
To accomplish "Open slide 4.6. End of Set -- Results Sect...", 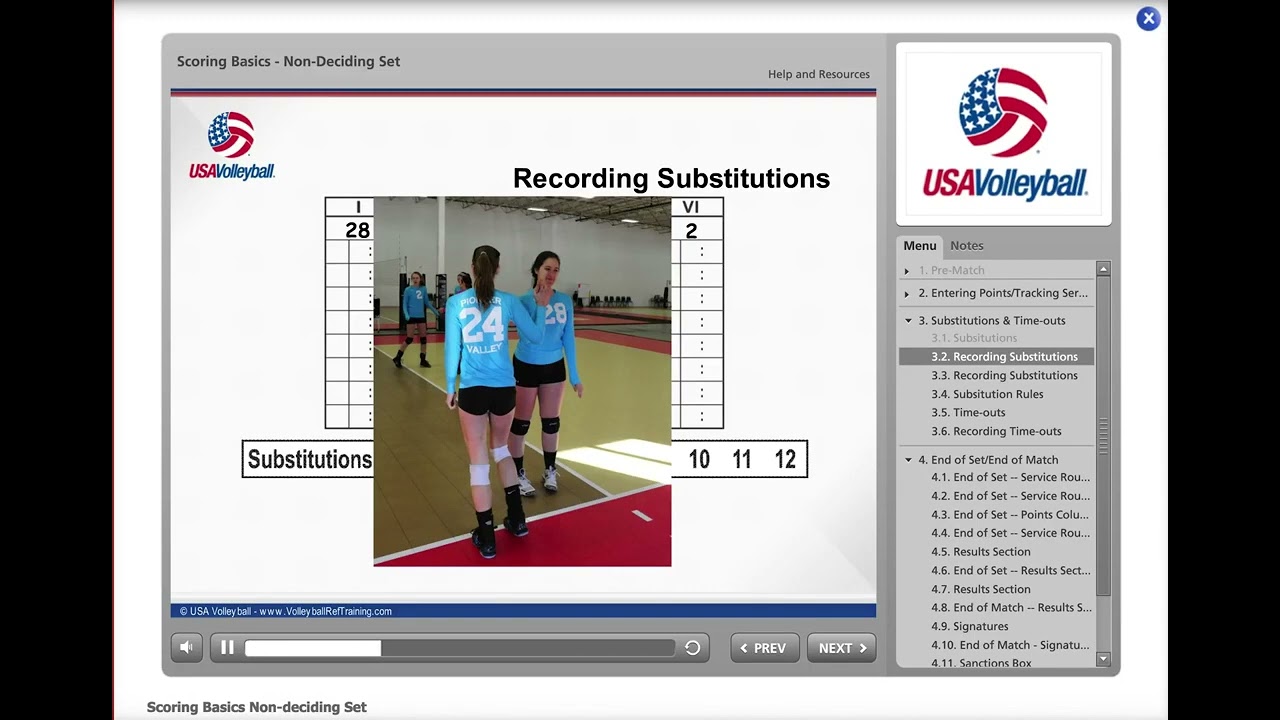I will pos(1010,570).
